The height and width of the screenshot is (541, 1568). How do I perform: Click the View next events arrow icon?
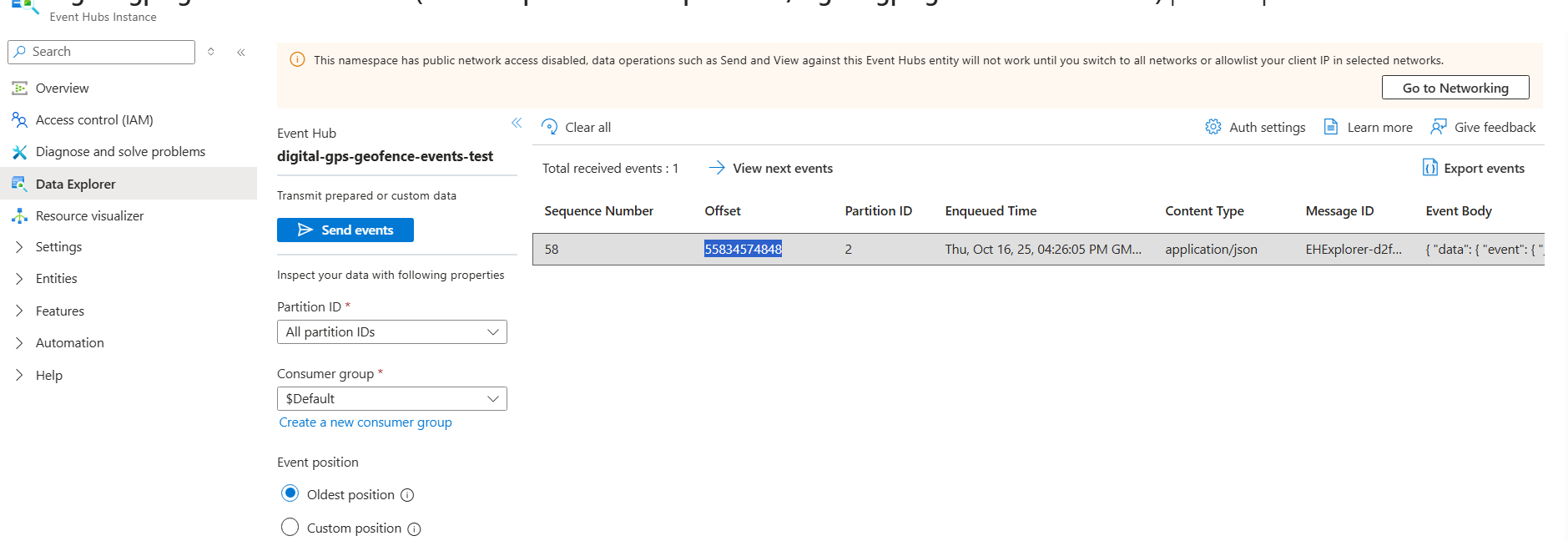[x=717, y=168]
